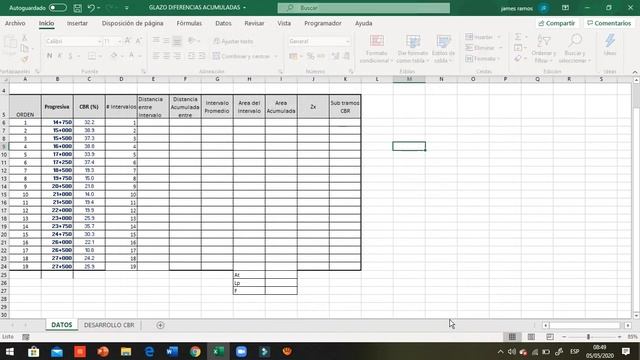This screenshot has width=640, height=360.
Task: Switch to Normal view in status bar
Action: point(512,337)
